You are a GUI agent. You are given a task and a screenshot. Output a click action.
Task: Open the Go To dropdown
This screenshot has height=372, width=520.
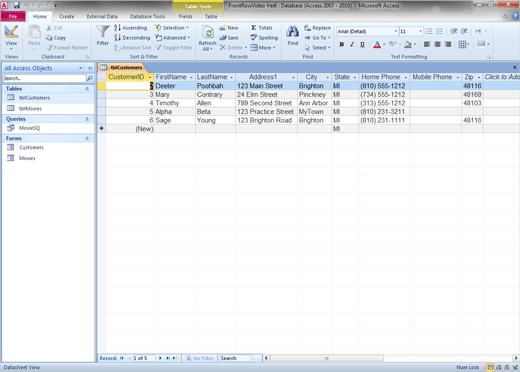317,38
